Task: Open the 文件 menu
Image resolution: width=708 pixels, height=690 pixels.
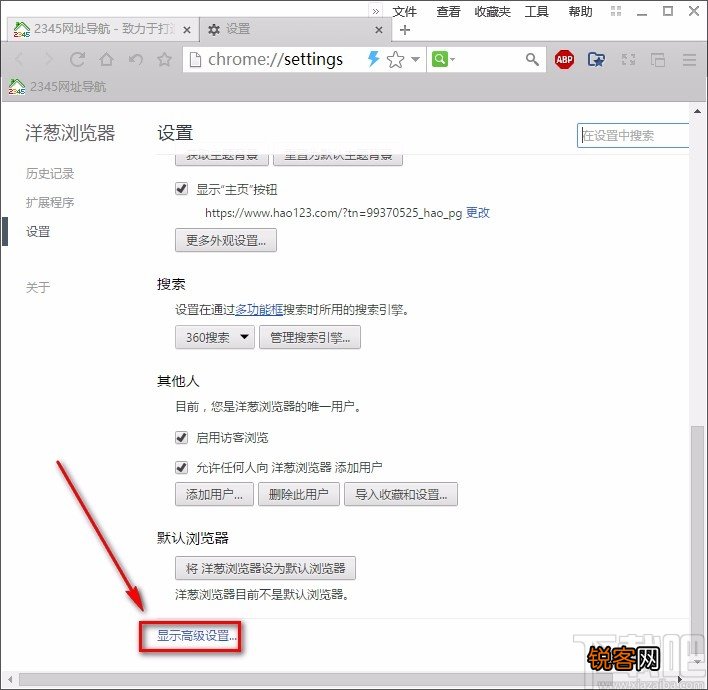Action: [405, 11]
